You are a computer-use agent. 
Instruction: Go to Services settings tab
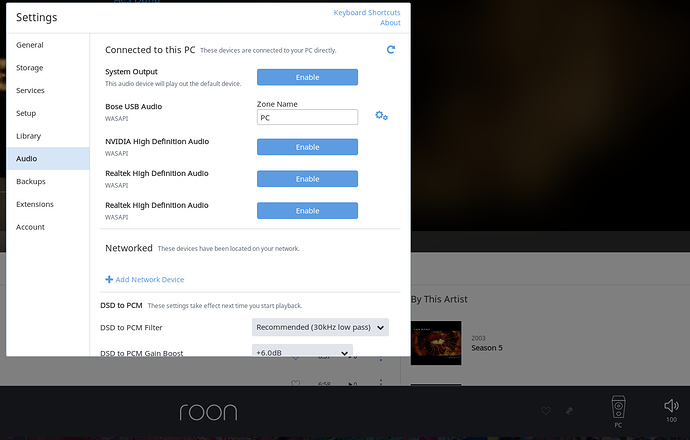[48, 90]
